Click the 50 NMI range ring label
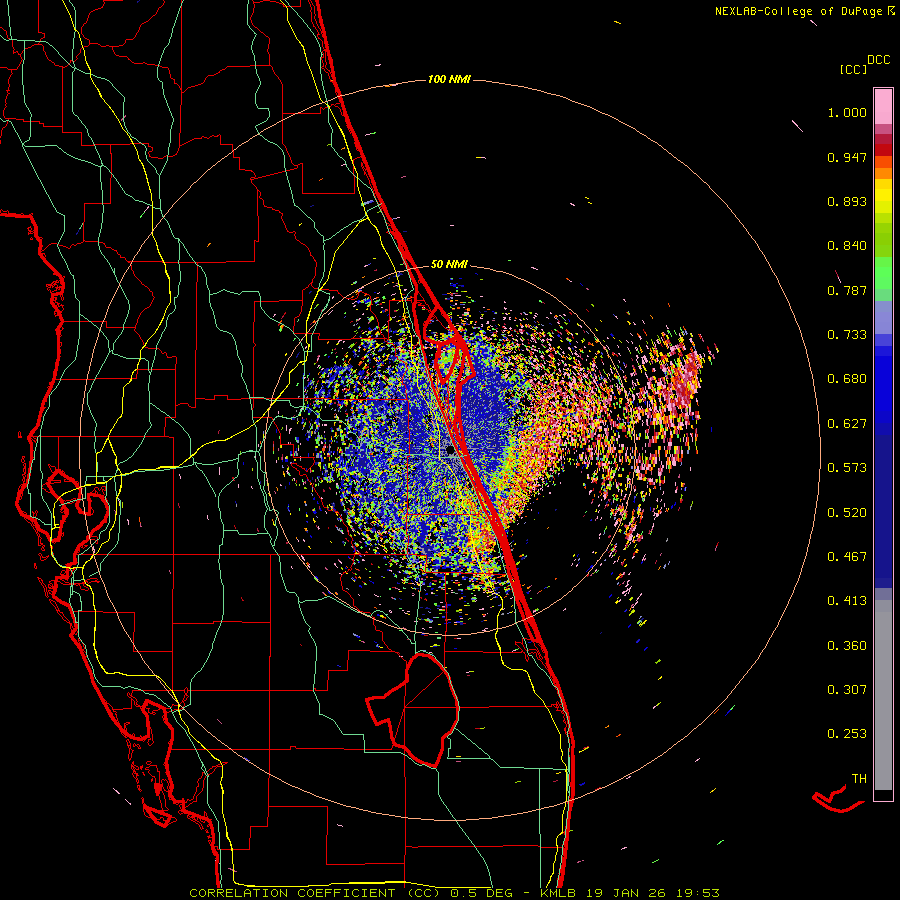The image size is (900, 900). coord(449,264)
